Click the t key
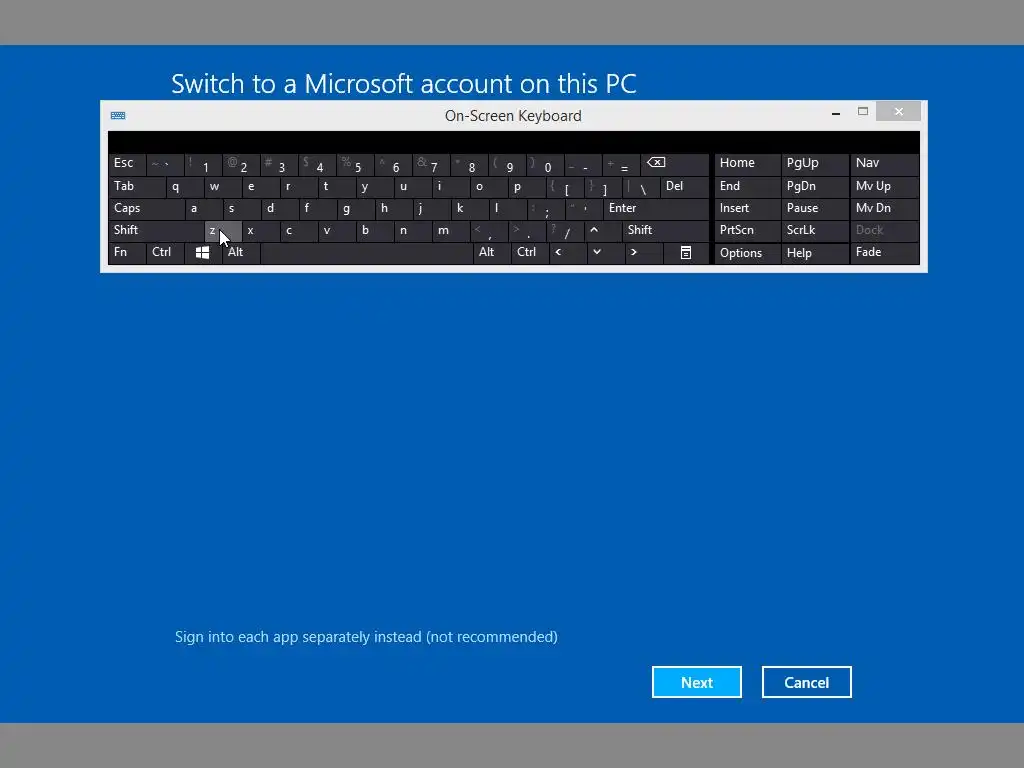This screenshot has width=1024, height=768. pos(336,187)
